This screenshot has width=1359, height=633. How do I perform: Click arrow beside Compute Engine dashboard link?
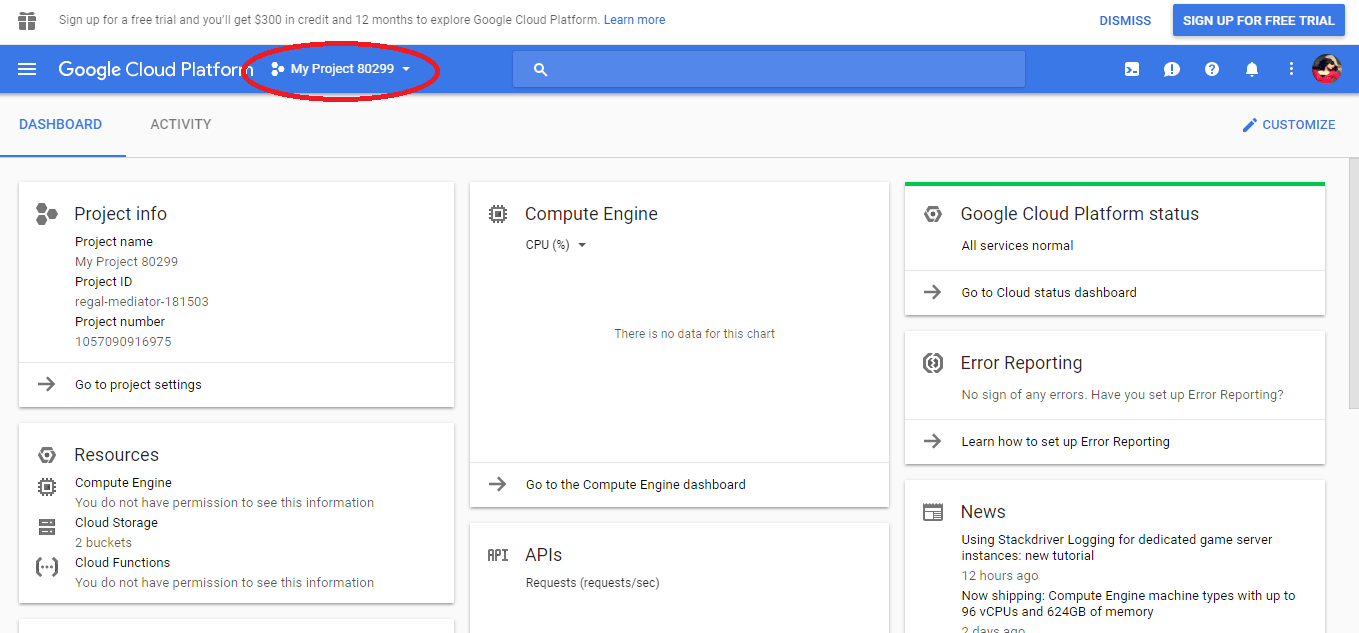tap(497, 484)
